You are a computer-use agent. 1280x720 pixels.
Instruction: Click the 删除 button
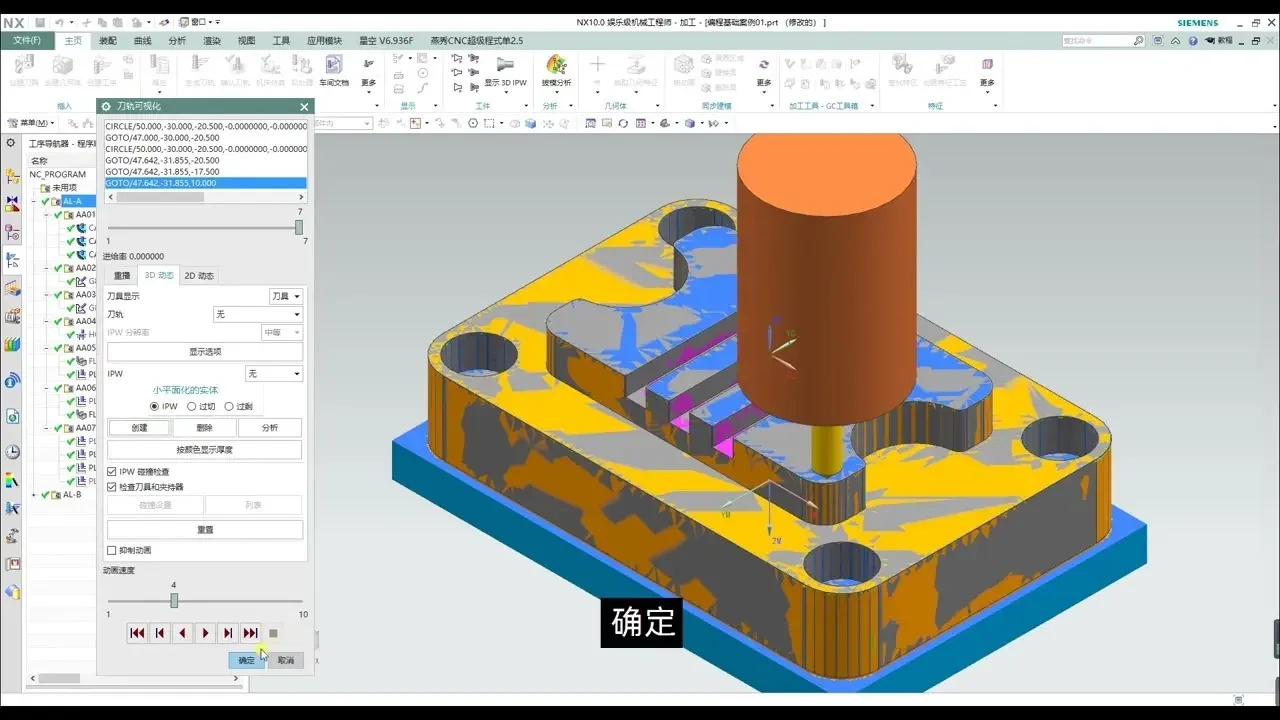coord(205,428)
